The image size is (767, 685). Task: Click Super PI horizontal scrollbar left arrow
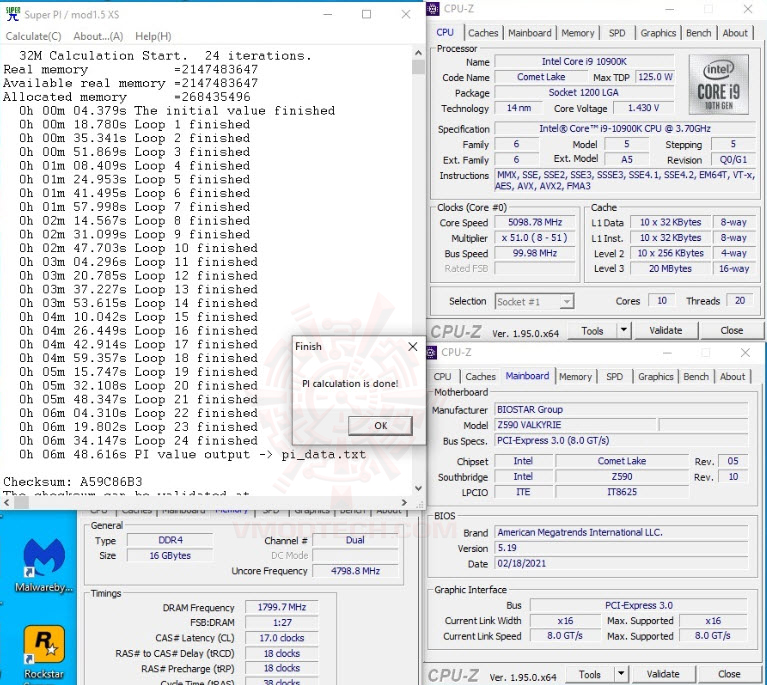pos(6,502)
